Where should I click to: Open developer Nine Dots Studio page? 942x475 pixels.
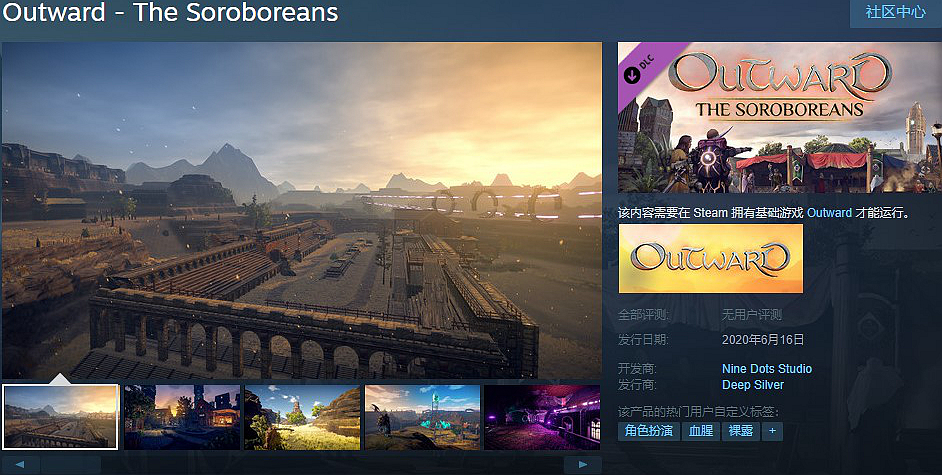click(767, 369)
